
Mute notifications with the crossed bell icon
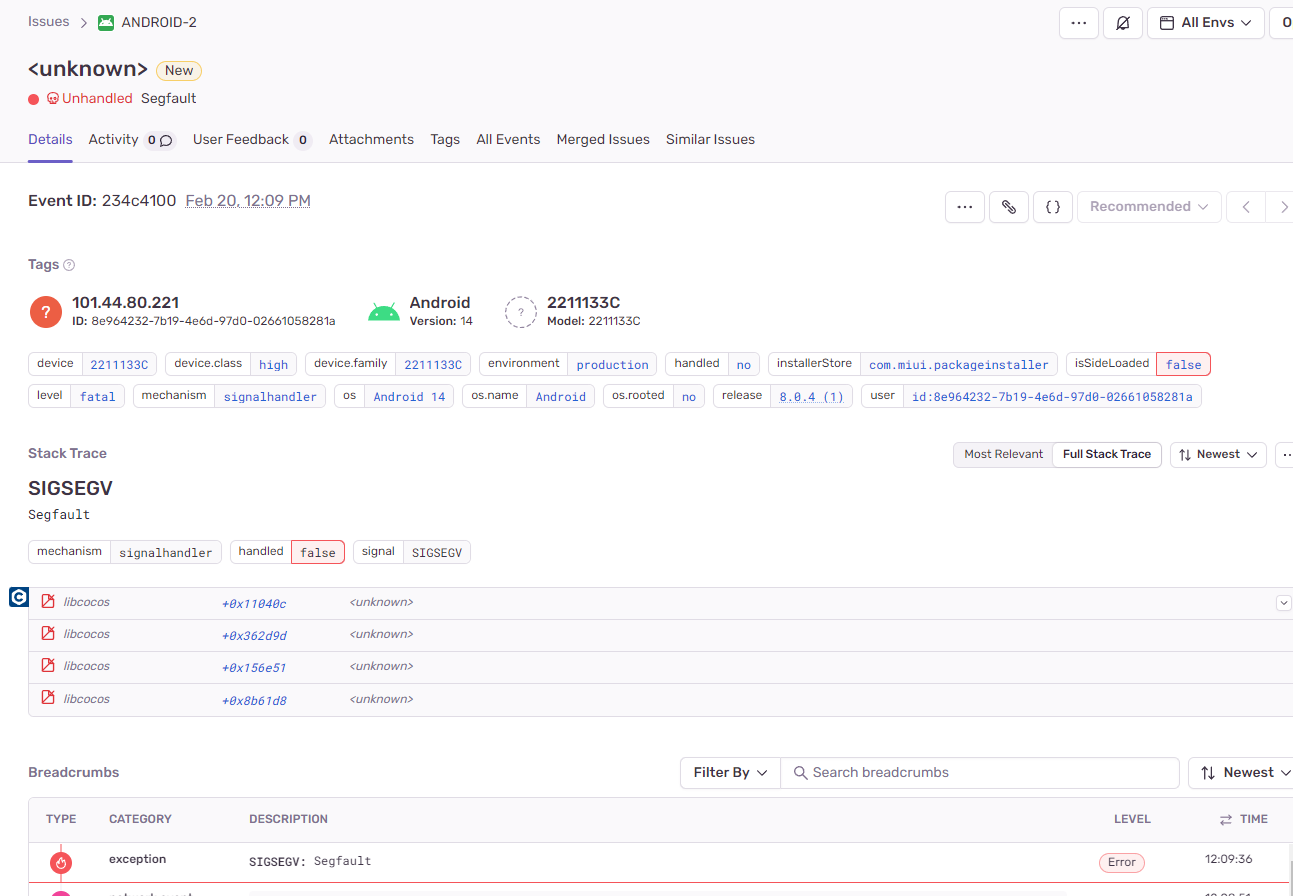tap(1123, 23)
